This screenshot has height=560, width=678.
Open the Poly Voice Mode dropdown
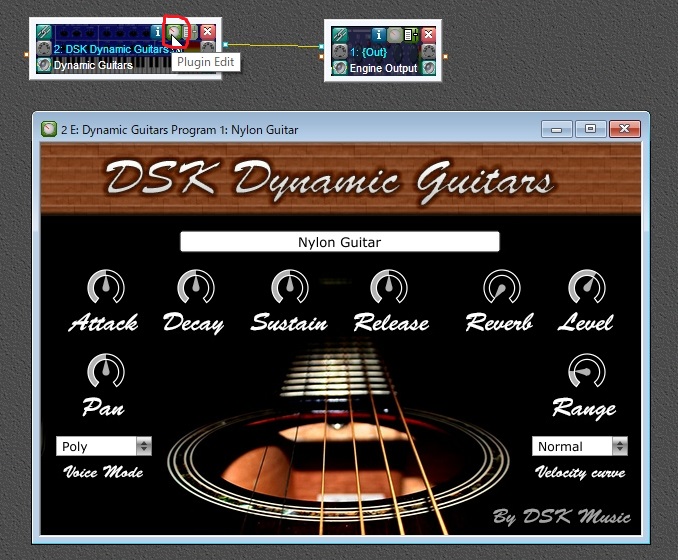click(104, 446)
